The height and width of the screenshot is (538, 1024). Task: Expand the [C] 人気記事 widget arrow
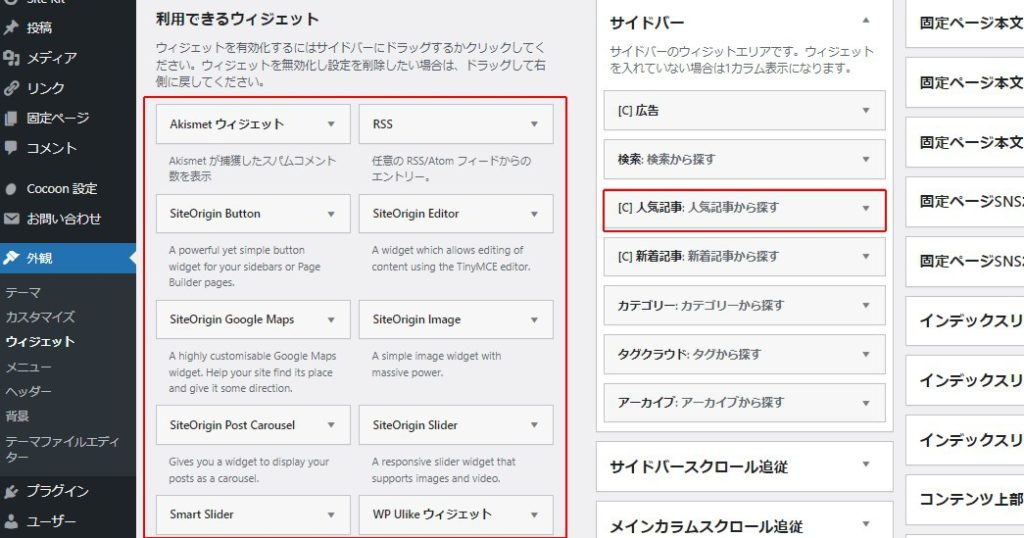(866, 208)
